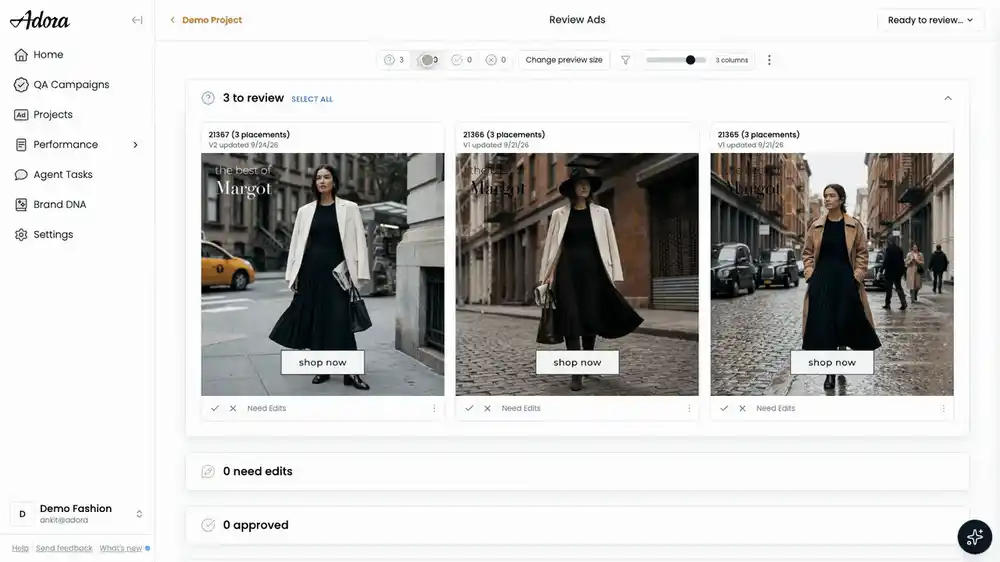This screenshot has width=1000, height=562.
Task: Click the Home house icon
Action: pos(21,55)
